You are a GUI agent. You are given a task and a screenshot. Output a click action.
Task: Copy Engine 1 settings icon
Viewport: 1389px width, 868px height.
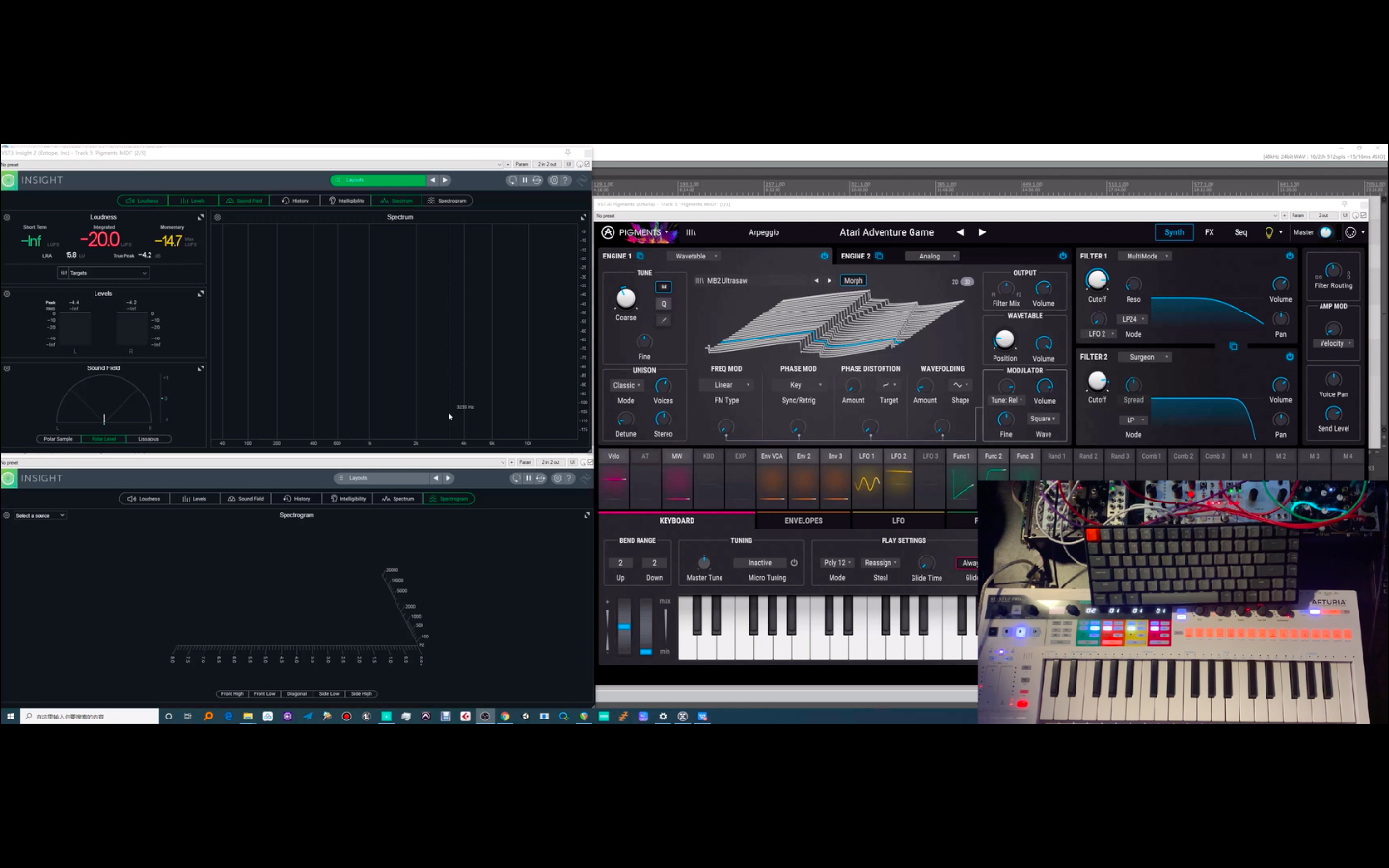[640, 257]
